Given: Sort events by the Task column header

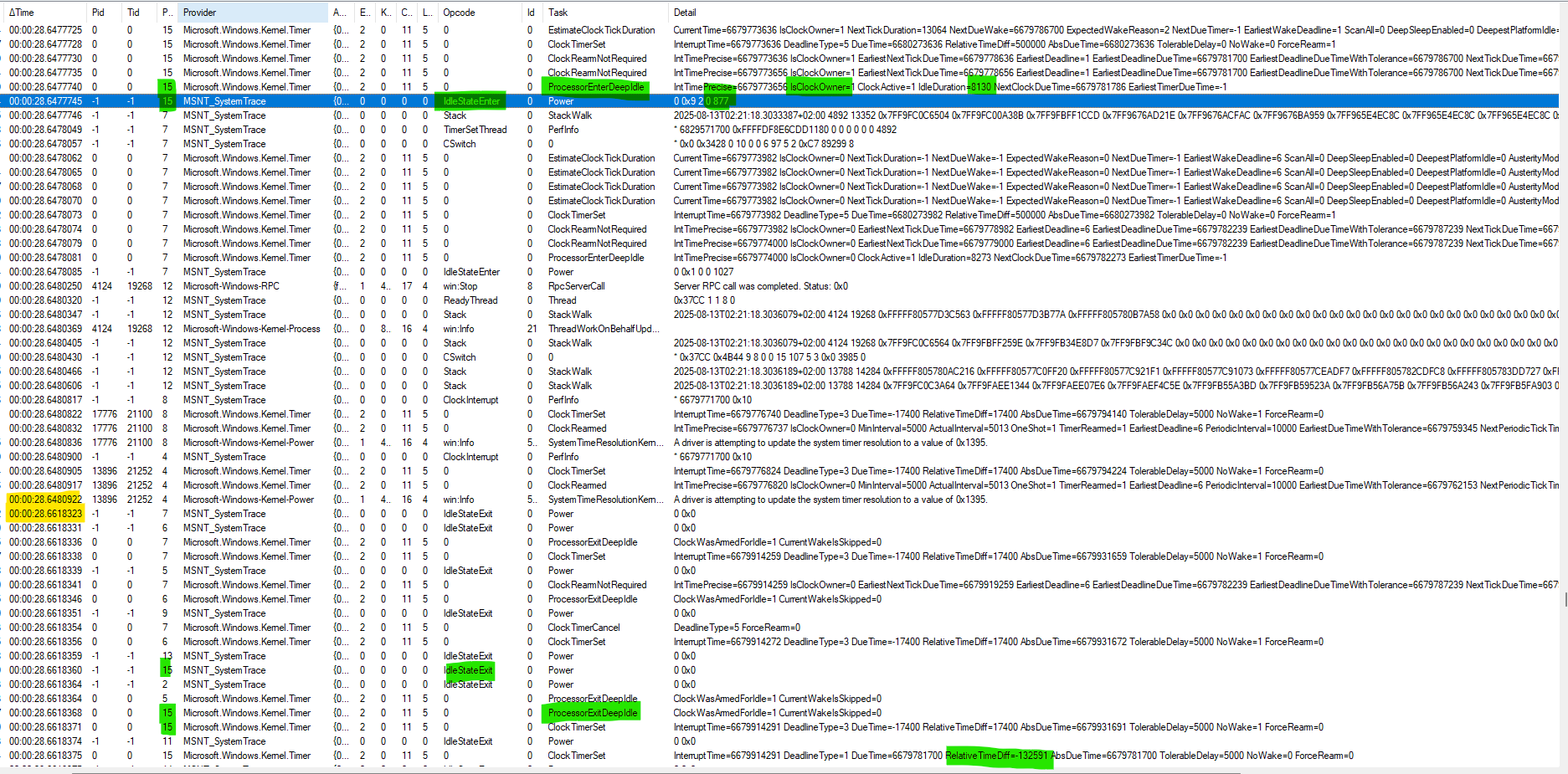Looking at the screenshot, I should pyautogui.click(x=558, y=13).
